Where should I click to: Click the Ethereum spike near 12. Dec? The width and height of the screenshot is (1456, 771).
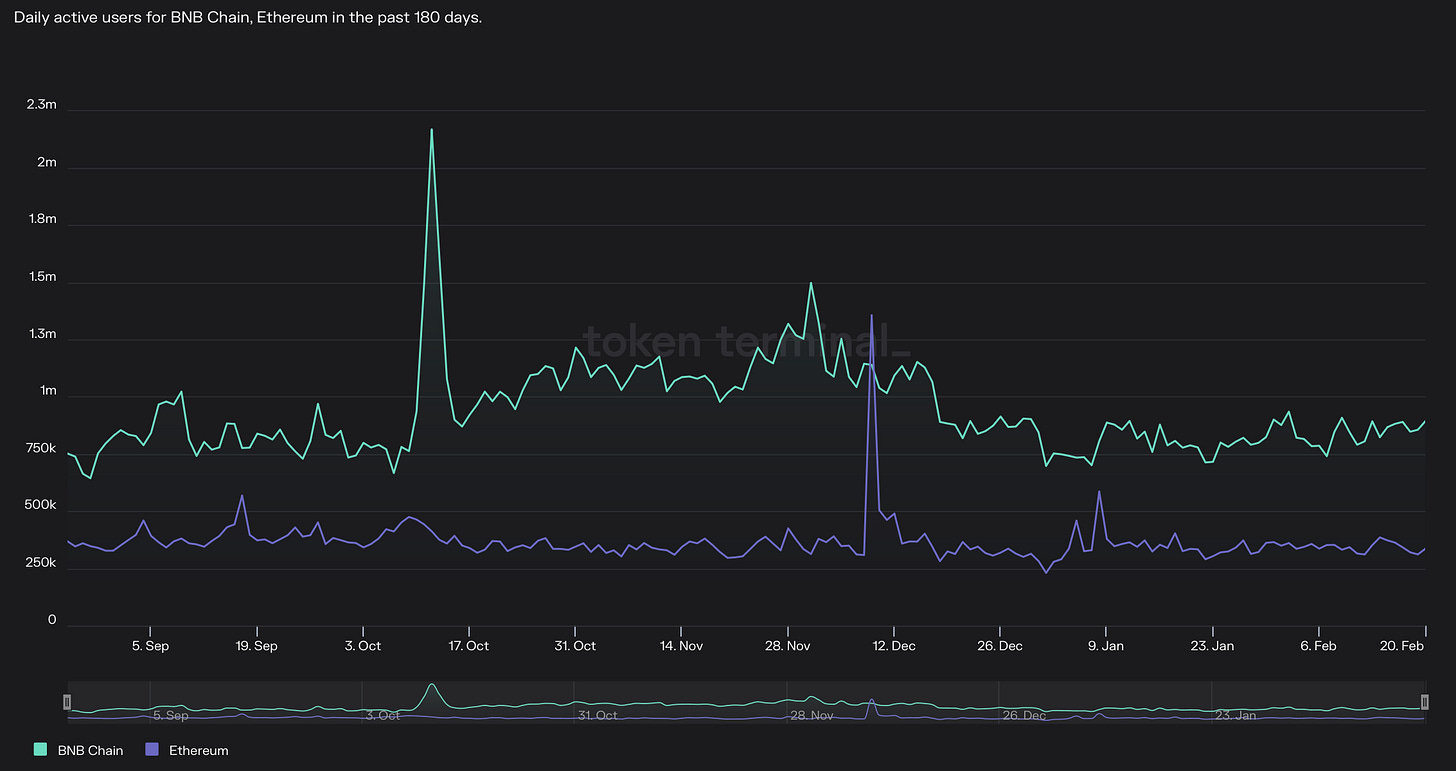872,316
